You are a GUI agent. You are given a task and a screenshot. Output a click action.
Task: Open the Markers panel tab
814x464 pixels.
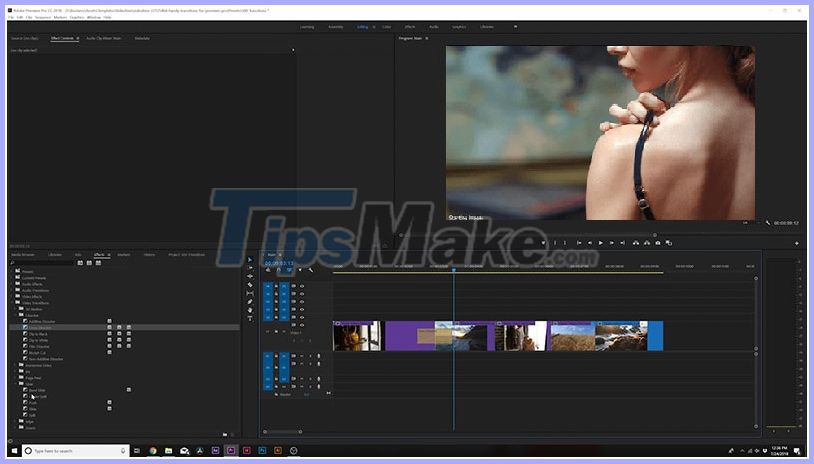click(x=124, y=255)
